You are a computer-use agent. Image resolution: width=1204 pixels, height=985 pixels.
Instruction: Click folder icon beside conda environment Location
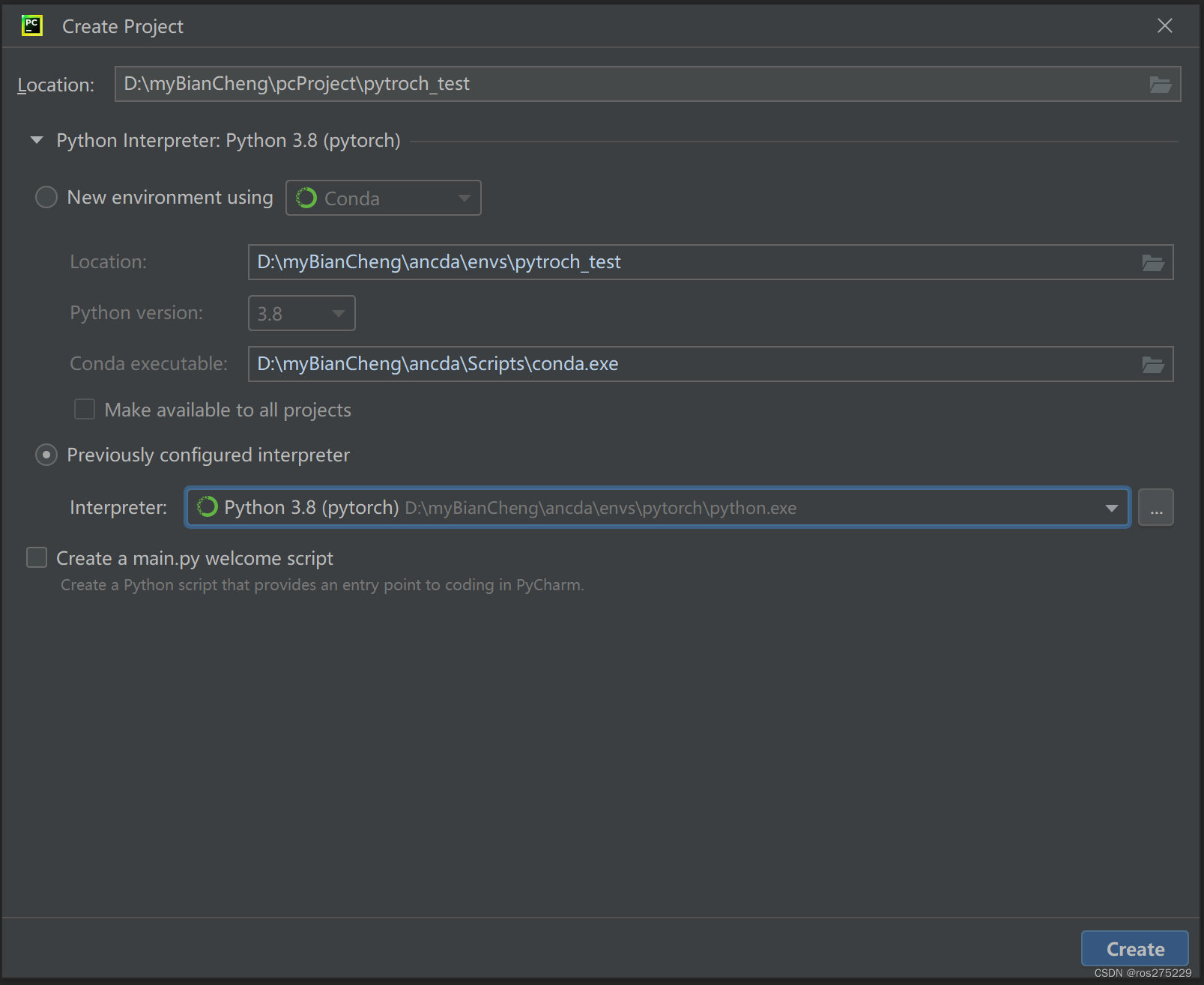pos(1153,262)
